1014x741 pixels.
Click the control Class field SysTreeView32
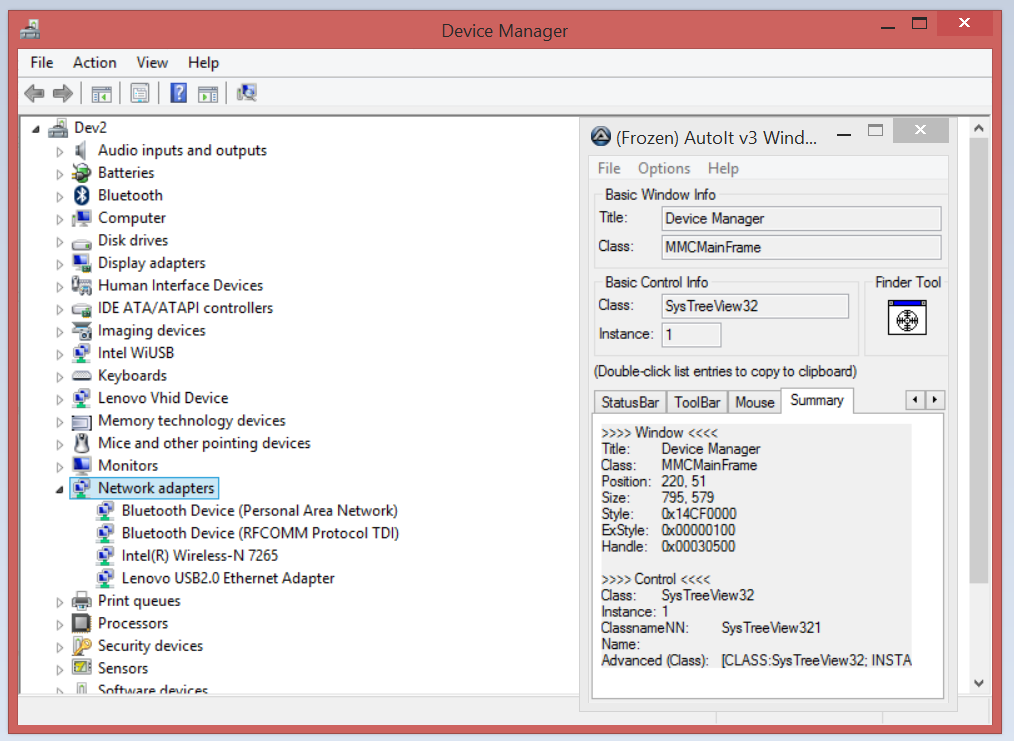point(755,306)
